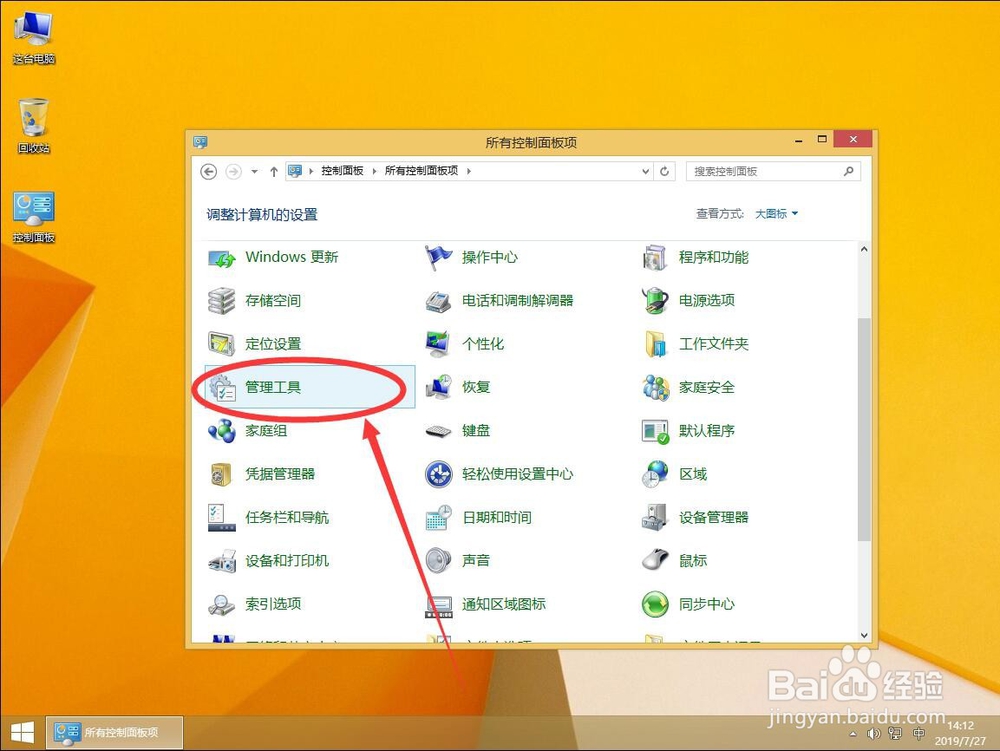Viewport: 1000px width, 751px height.
Task: Refresh the control panel view
Action: [x=665, y=171]
